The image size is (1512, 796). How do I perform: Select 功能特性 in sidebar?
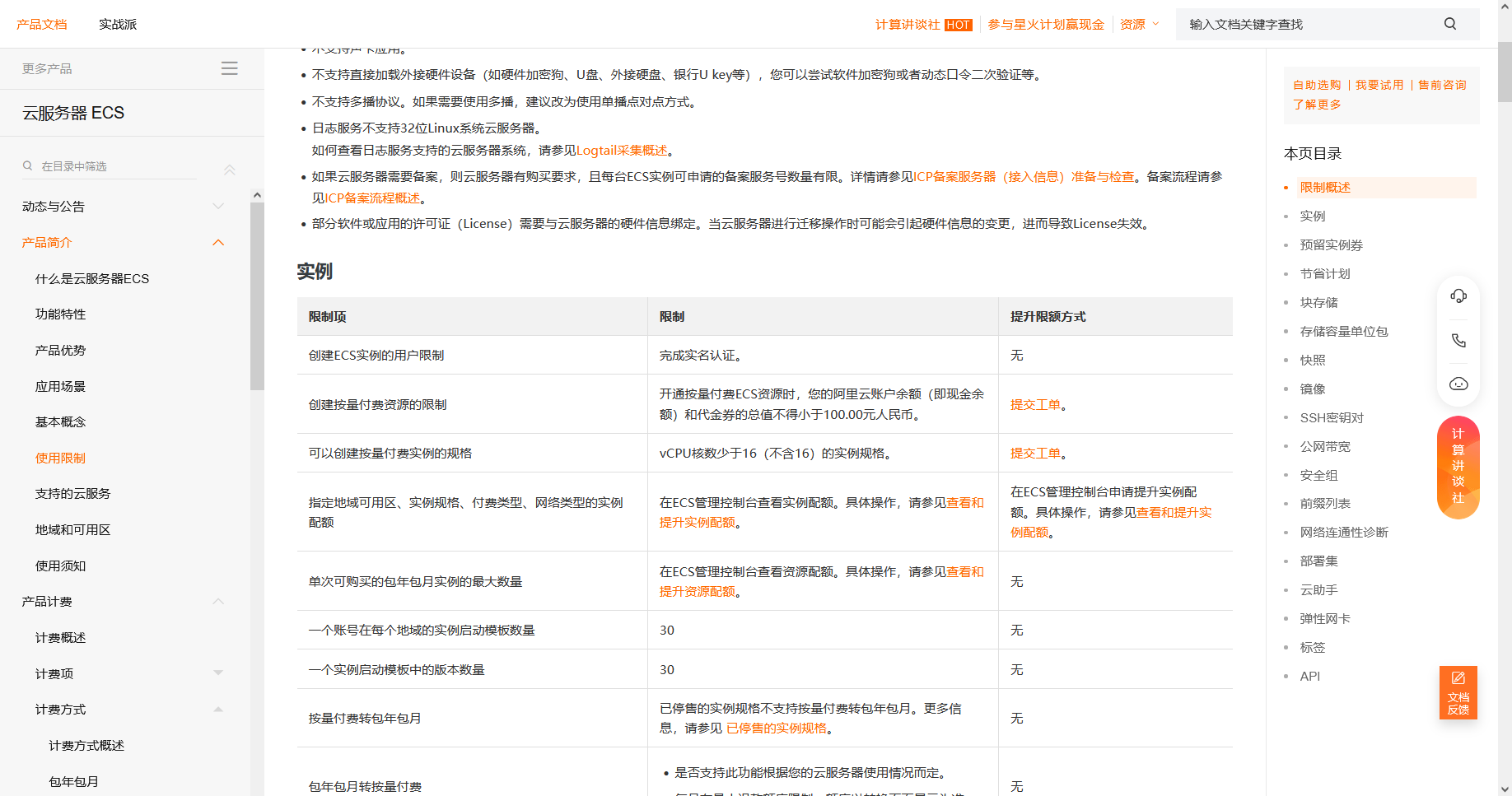(x=61, y=314)
